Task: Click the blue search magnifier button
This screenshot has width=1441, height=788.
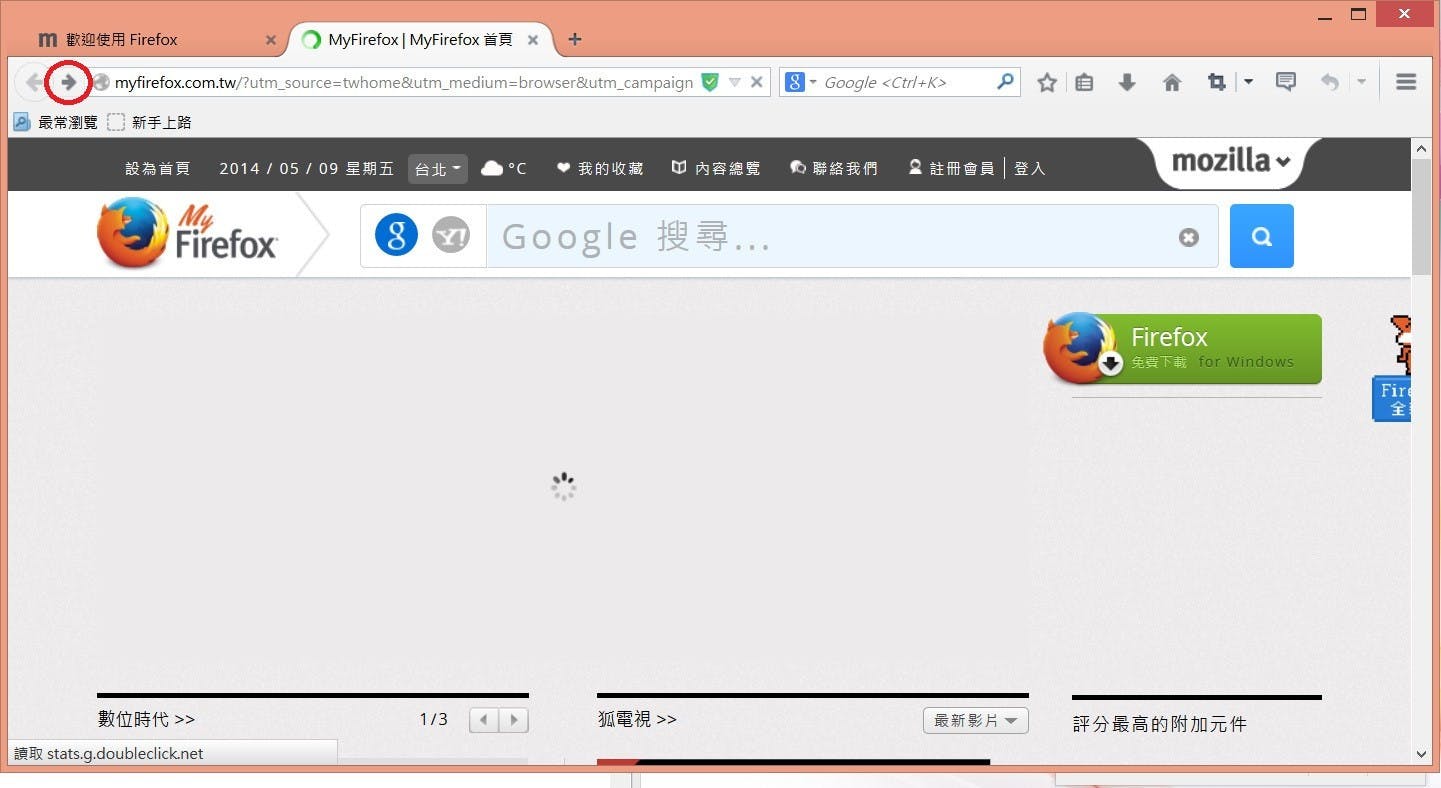Action: tap(1262, 236)
